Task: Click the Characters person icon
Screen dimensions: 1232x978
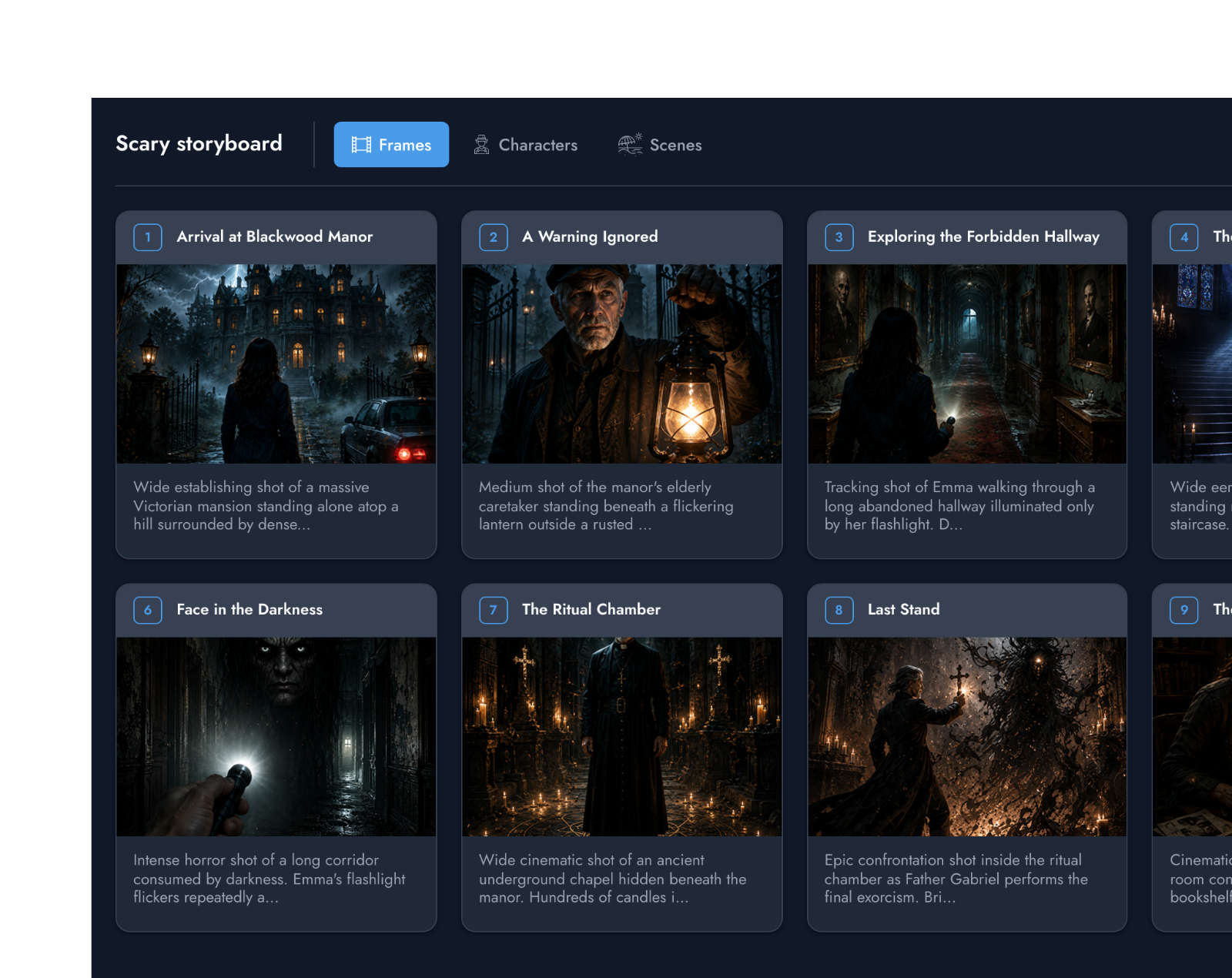Action: pyautogui.click(x=481, y=145)
